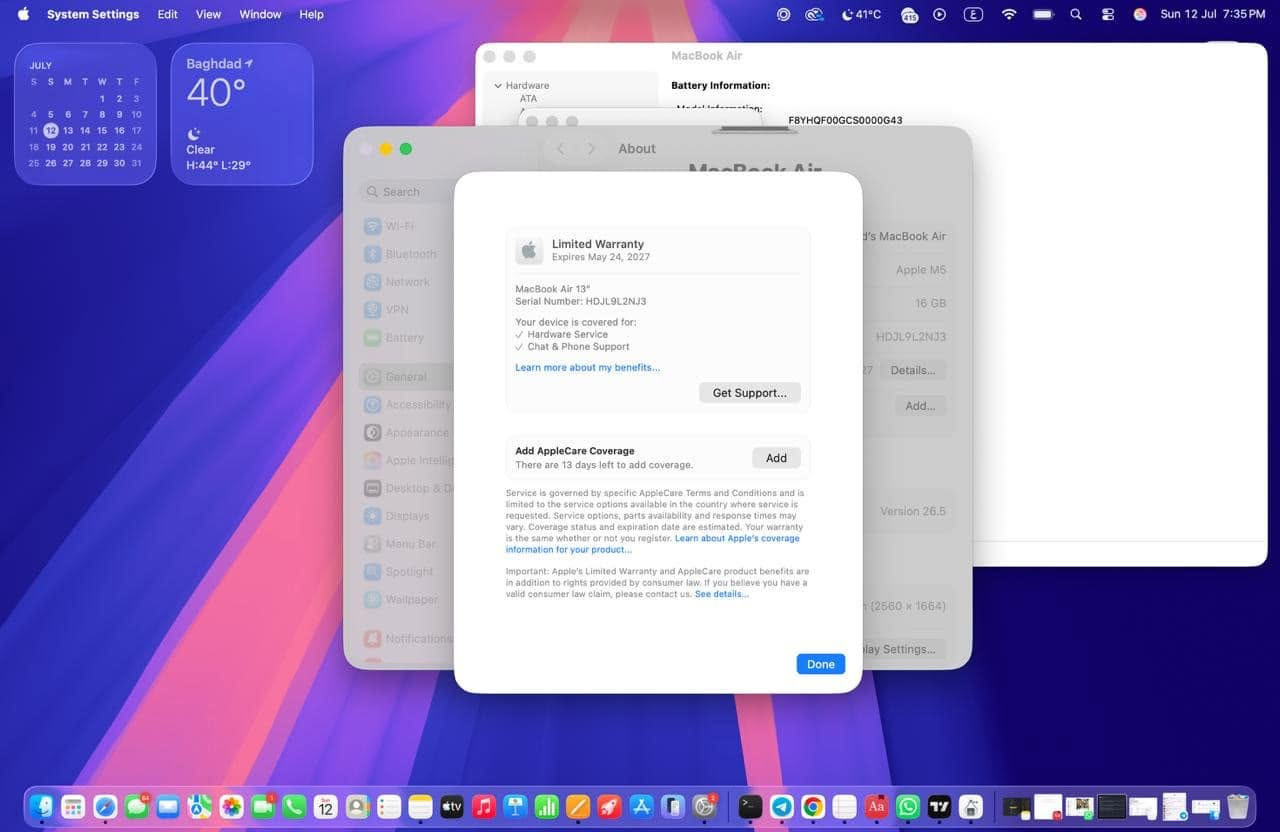
Task: Open WhatsApp in the dock
Action: click(908, 806)
